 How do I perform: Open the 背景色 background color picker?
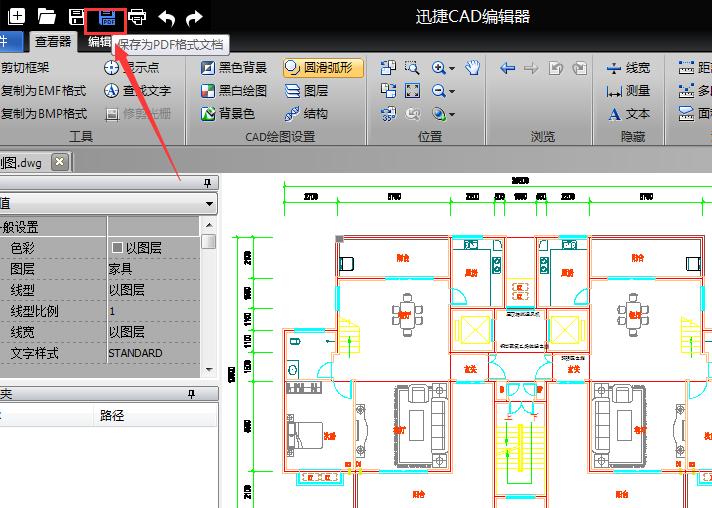[228, 113]
